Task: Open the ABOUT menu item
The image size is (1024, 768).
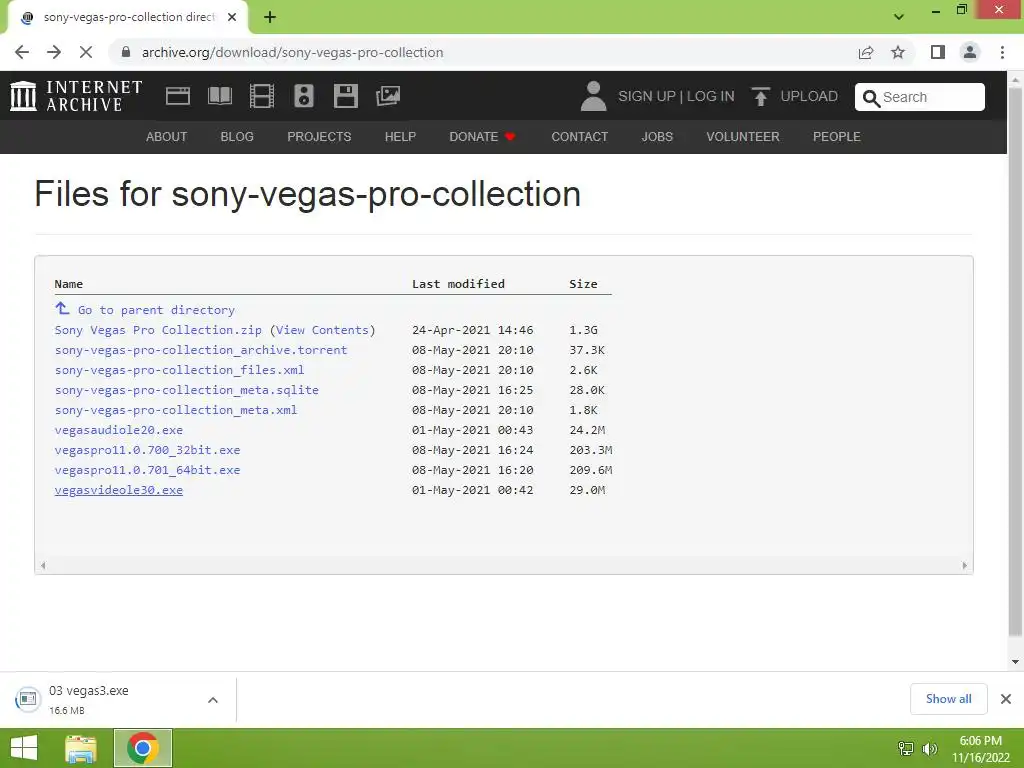Action: [x=167, y=136]
